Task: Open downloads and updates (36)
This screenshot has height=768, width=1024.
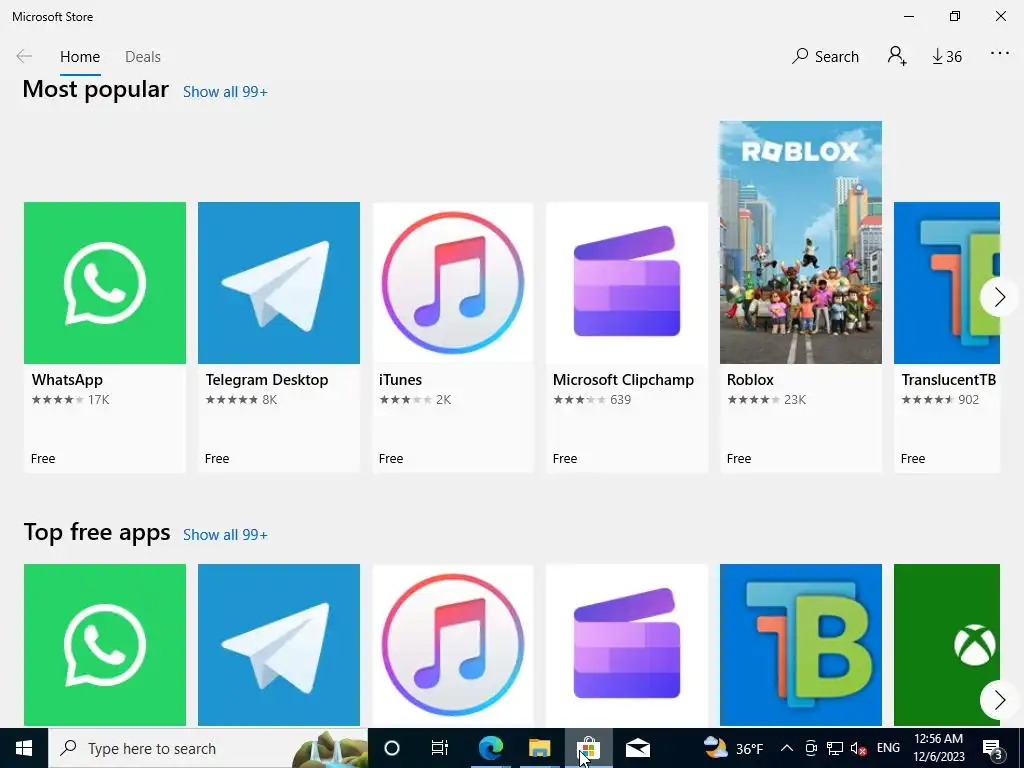Action: pos(947,57)
